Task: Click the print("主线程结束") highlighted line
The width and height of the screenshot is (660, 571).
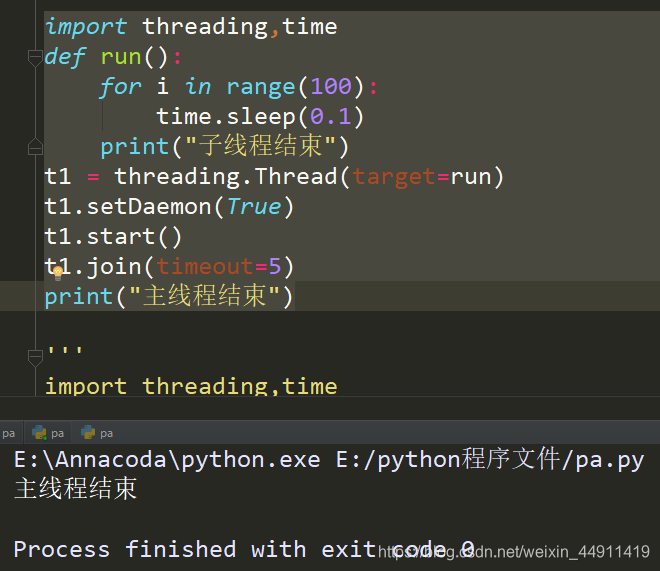Action: (x=169, y=296)
